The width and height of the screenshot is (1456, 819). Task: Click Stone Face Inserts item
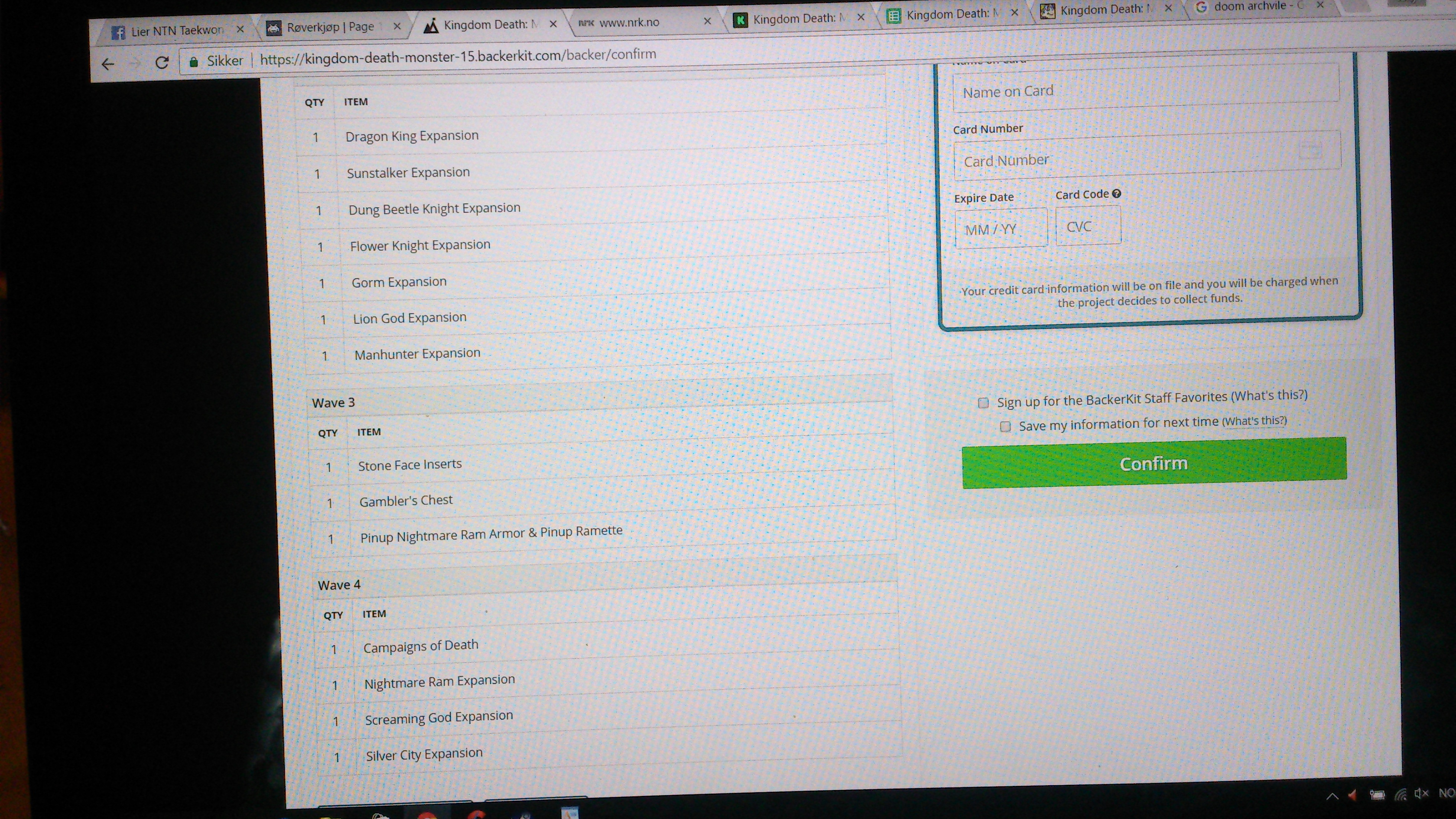(x=410, y=465)
